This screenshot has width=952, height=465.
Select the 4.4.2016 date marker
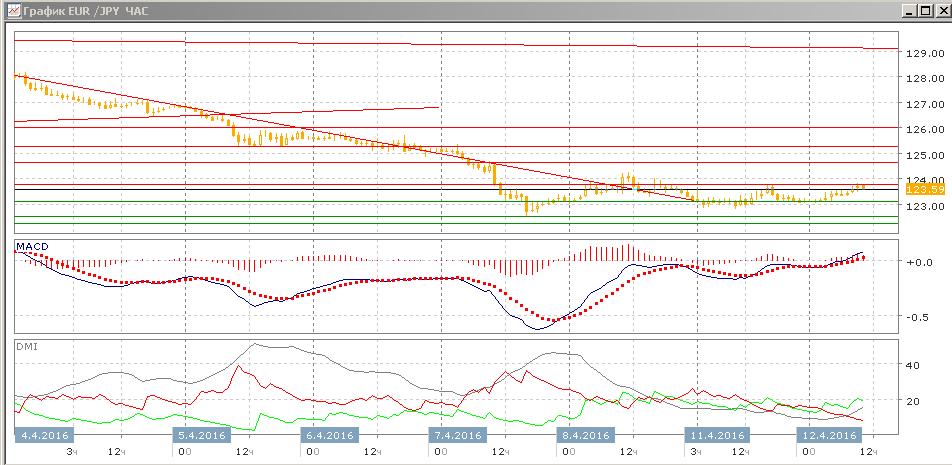43,436
